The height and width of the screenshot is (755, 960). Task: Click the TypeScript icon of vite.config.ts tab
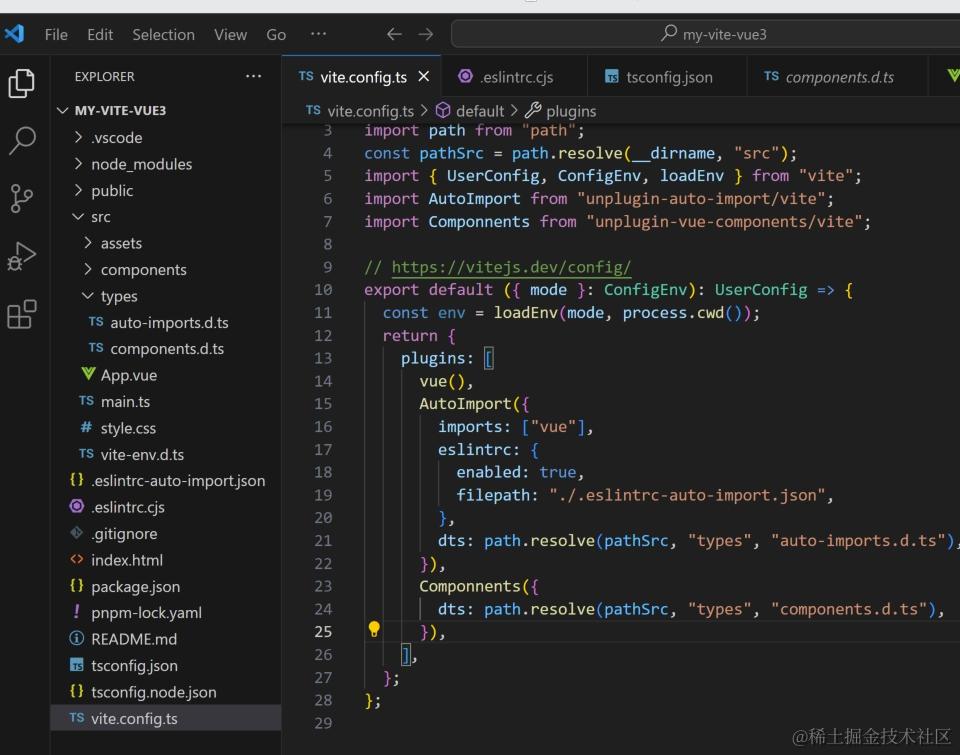coord(306,77)
